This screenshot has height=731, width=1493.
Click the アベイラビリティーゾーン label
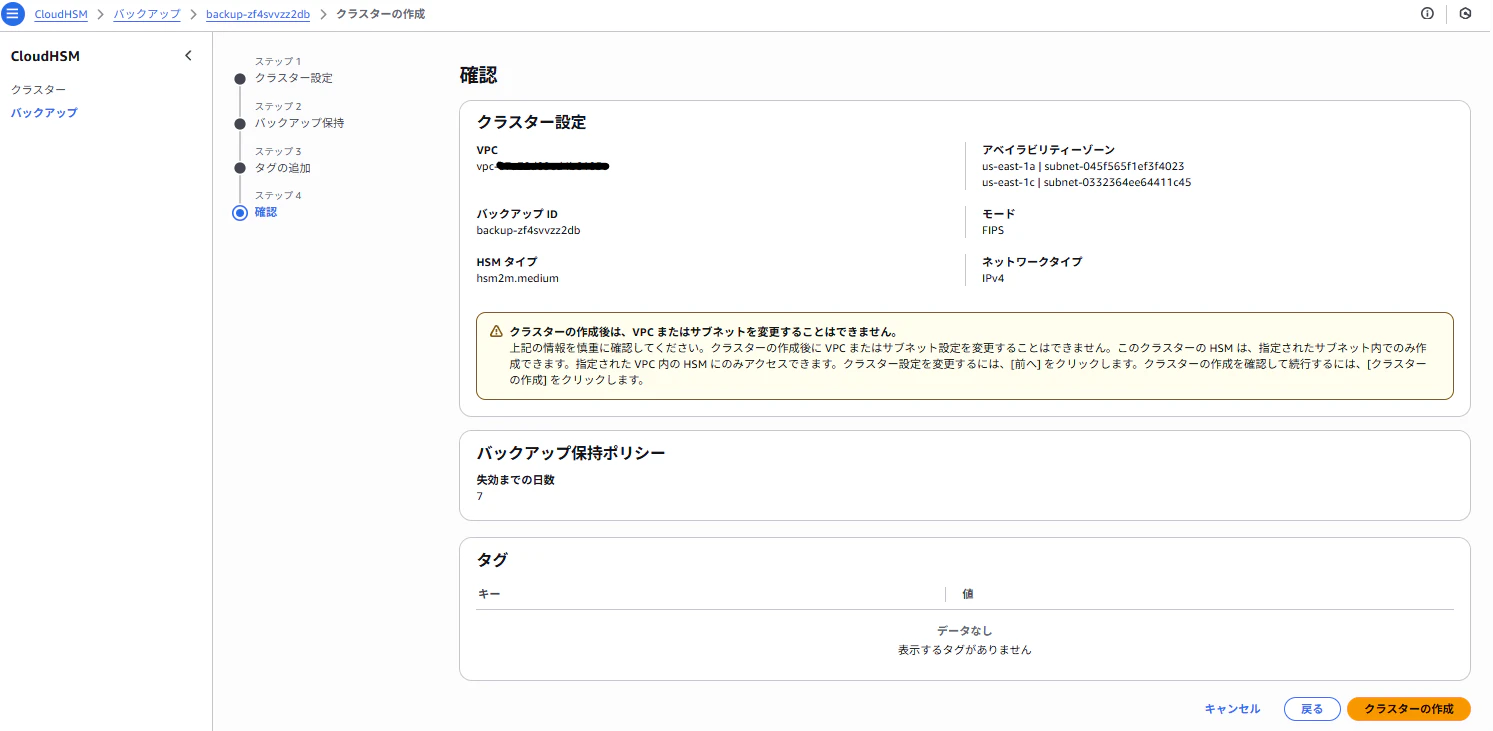tap(1048, 150)
